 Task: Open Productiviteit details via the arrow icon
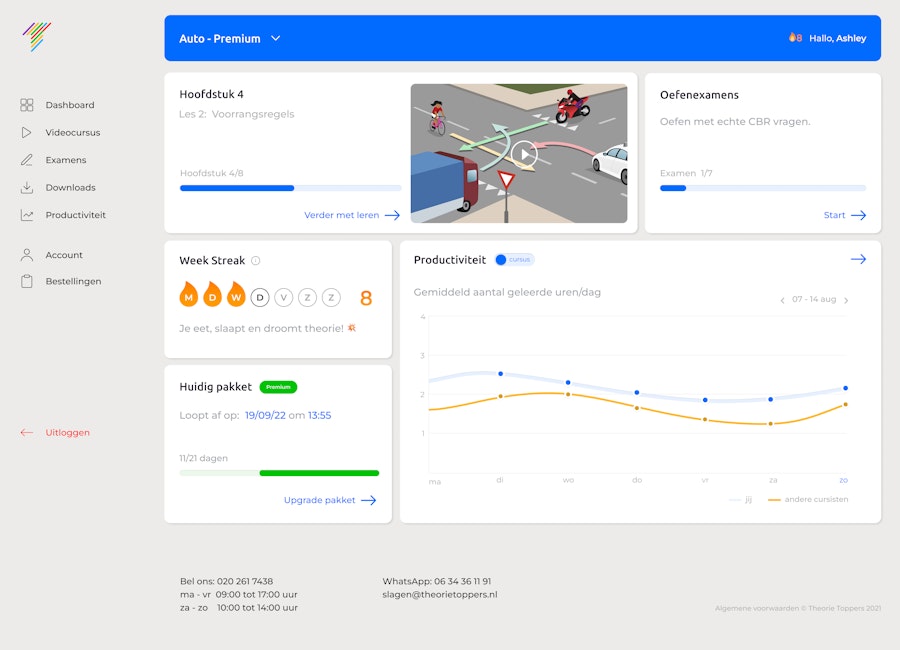click(x=858, y=258)
